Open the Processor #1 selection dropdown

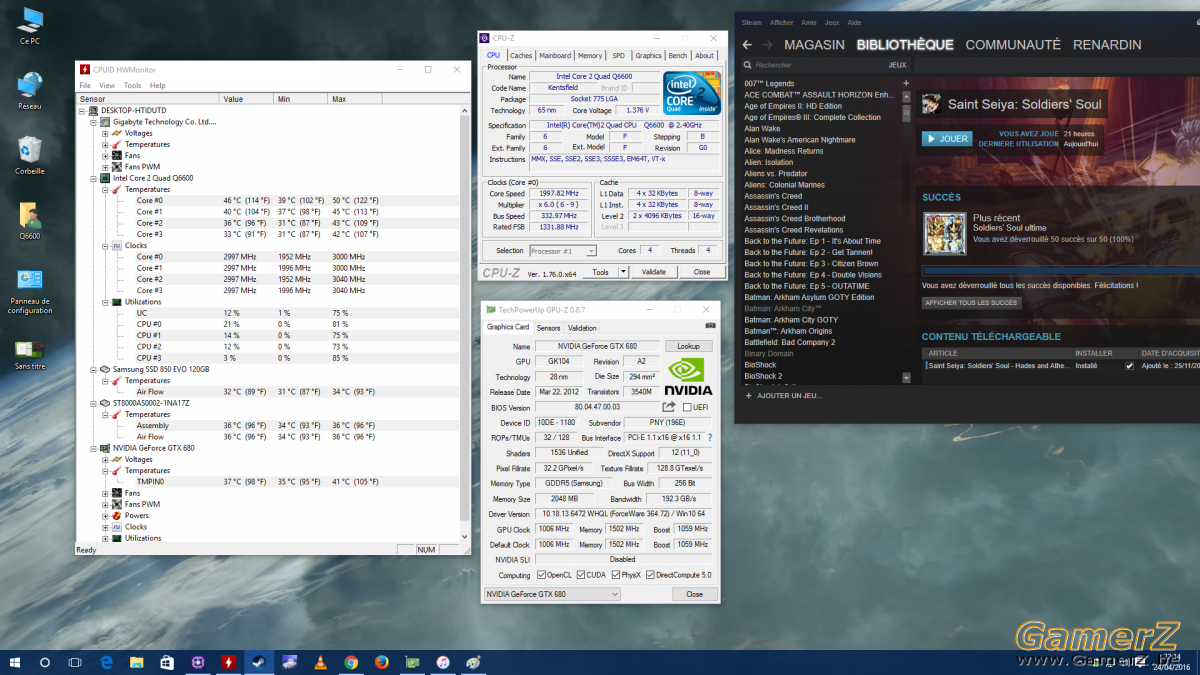tap(563, 251)
